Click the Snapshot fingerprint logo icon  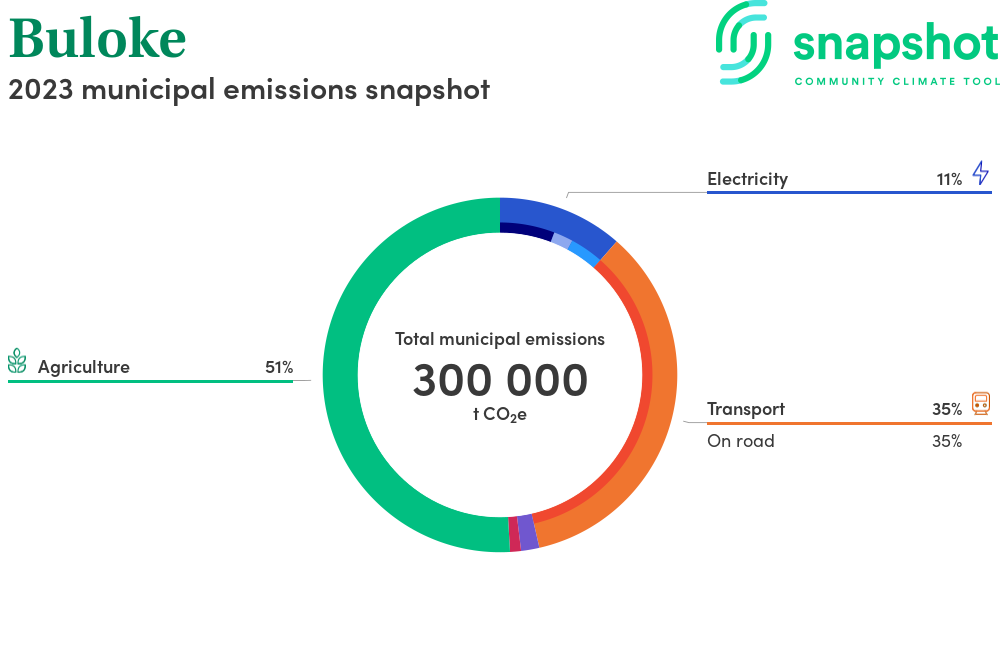pyautogui.click(x=745, y=41)
